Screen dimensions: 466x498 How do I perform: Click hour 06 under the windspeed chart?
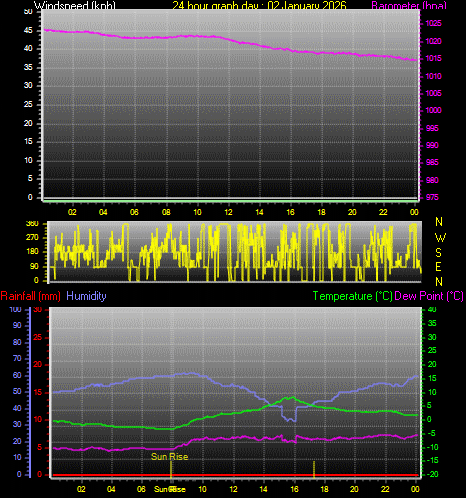click(134, 212)
